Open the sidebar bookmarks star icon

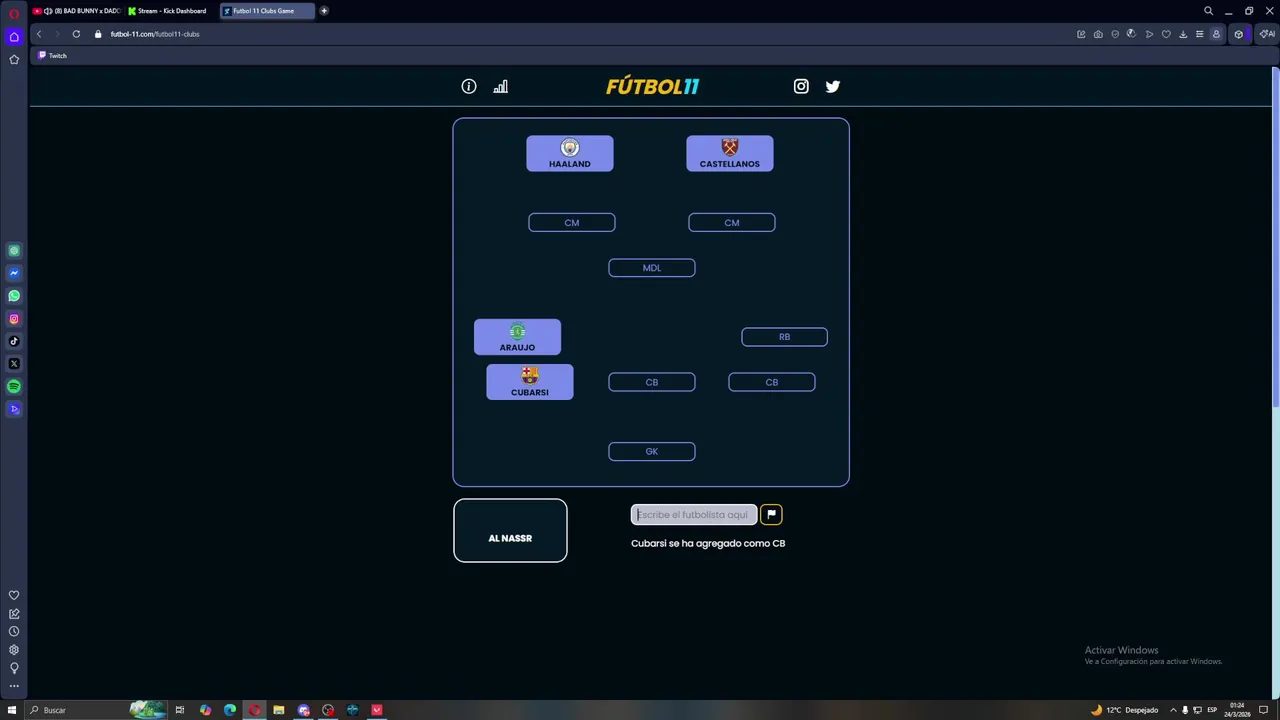point(14,60)
